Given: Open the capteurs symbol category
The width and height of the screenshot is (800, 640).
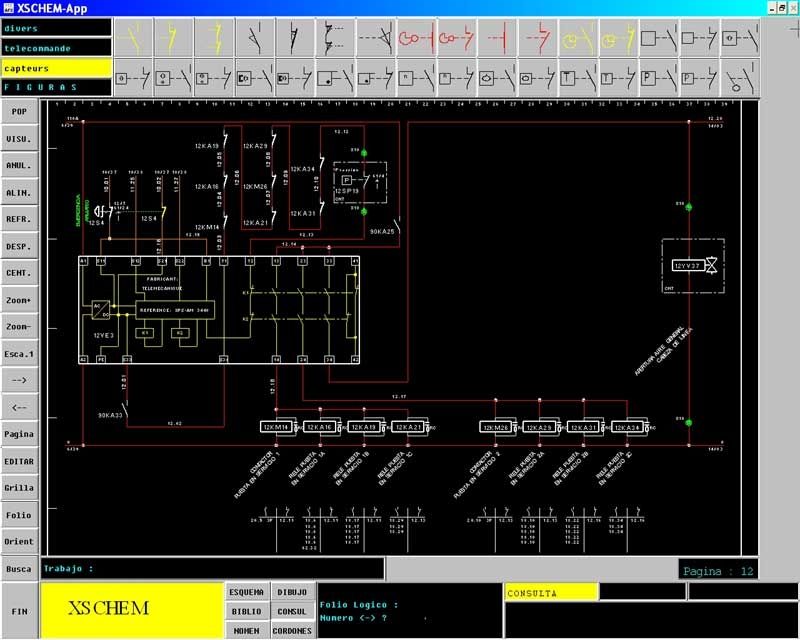Looking at the screenshot, I should [55, 66].
